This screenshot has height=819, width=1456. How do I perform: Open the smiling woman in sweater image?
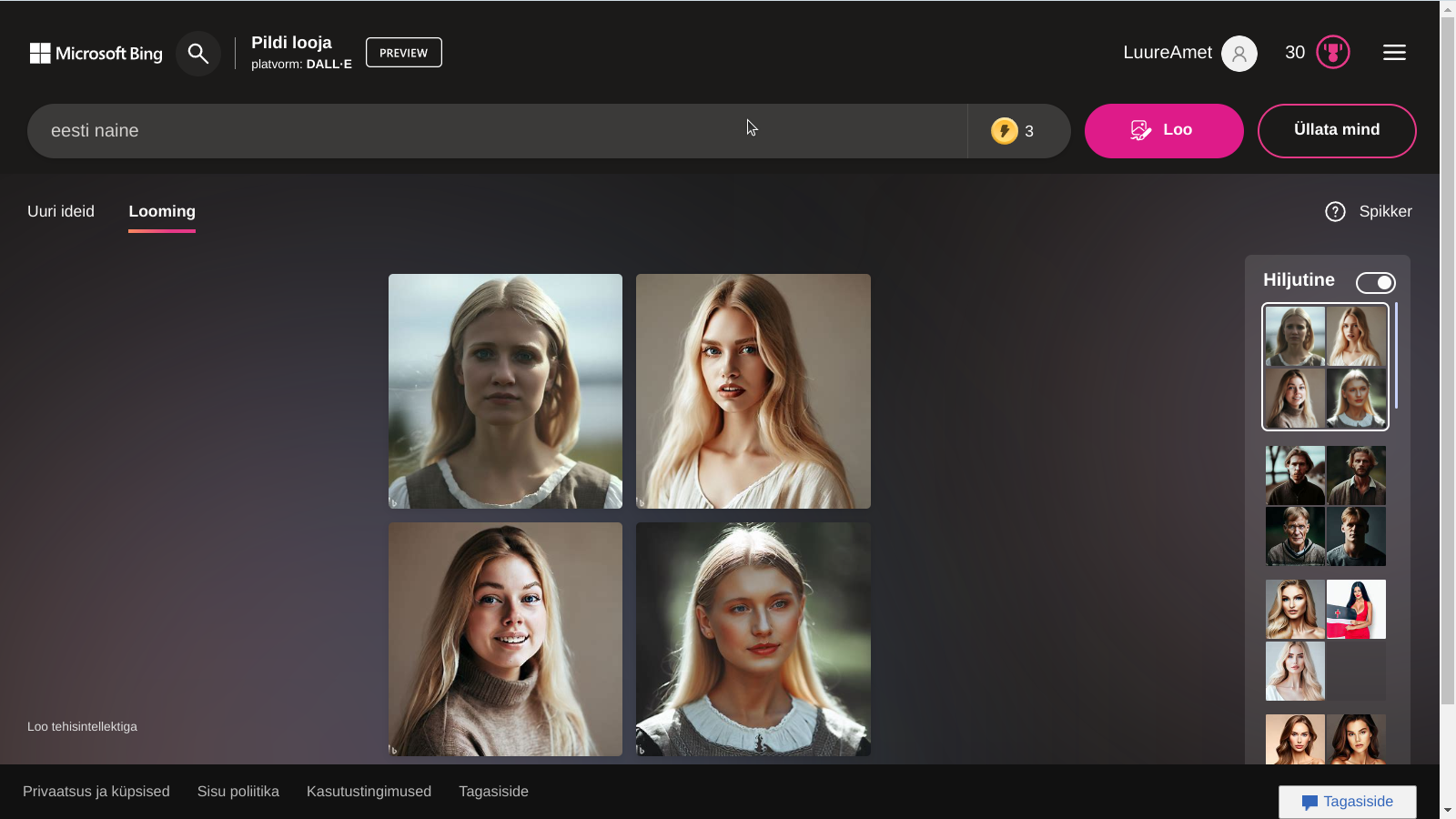(x=505, y=639)
